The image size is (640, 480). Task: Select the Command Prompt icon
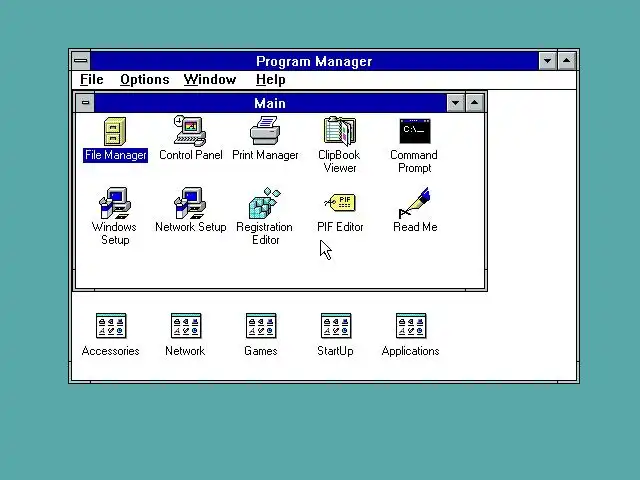coord(415,131)
